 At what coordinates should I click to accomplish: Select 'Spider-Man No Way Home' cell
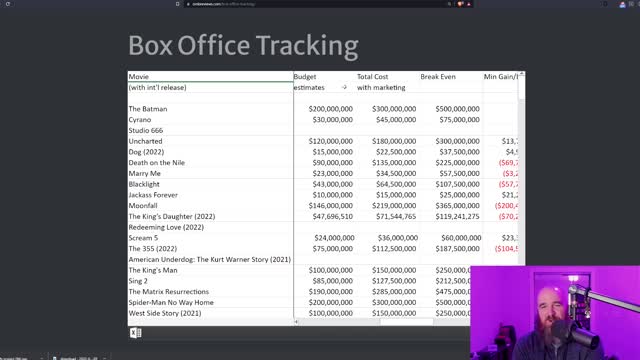click(x=211, y=302)
